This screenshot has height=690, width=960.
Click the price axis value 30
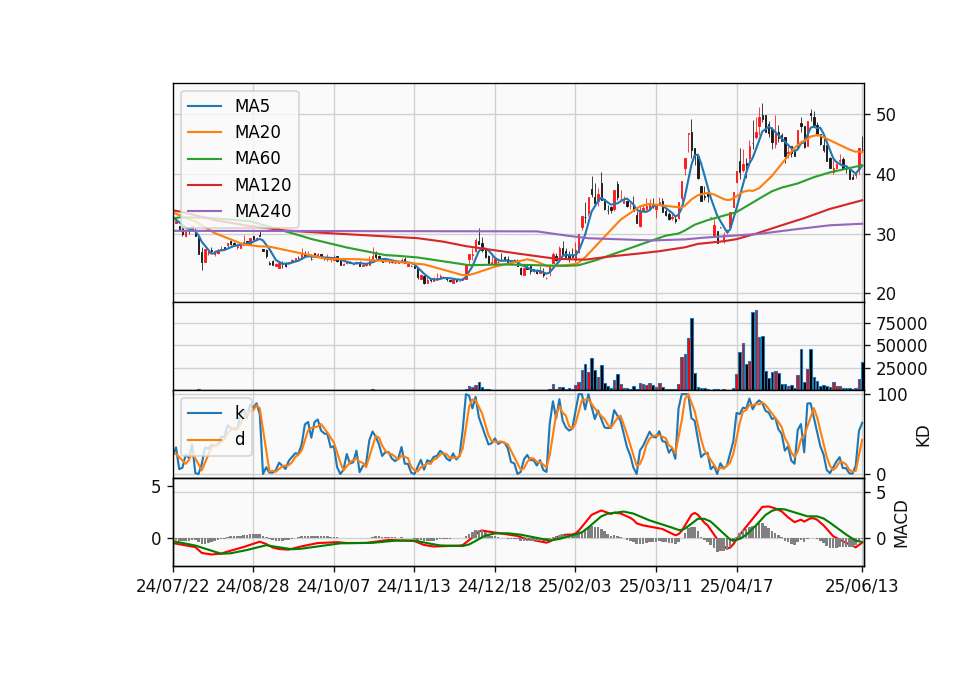click(885, 234)
